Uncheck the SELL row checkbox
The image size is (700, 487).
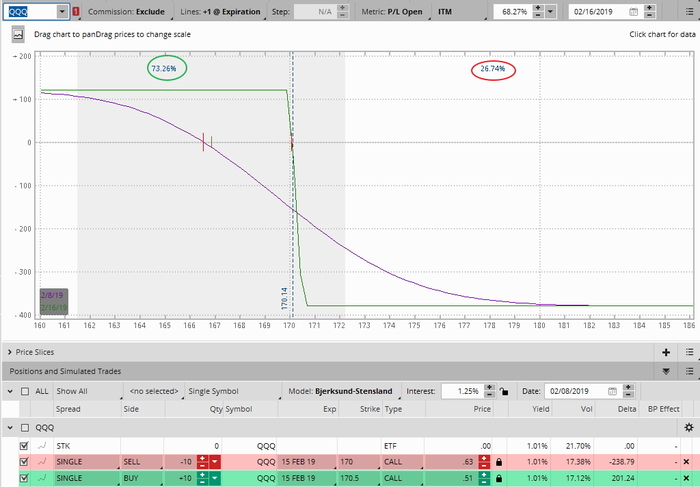[24, 462]
